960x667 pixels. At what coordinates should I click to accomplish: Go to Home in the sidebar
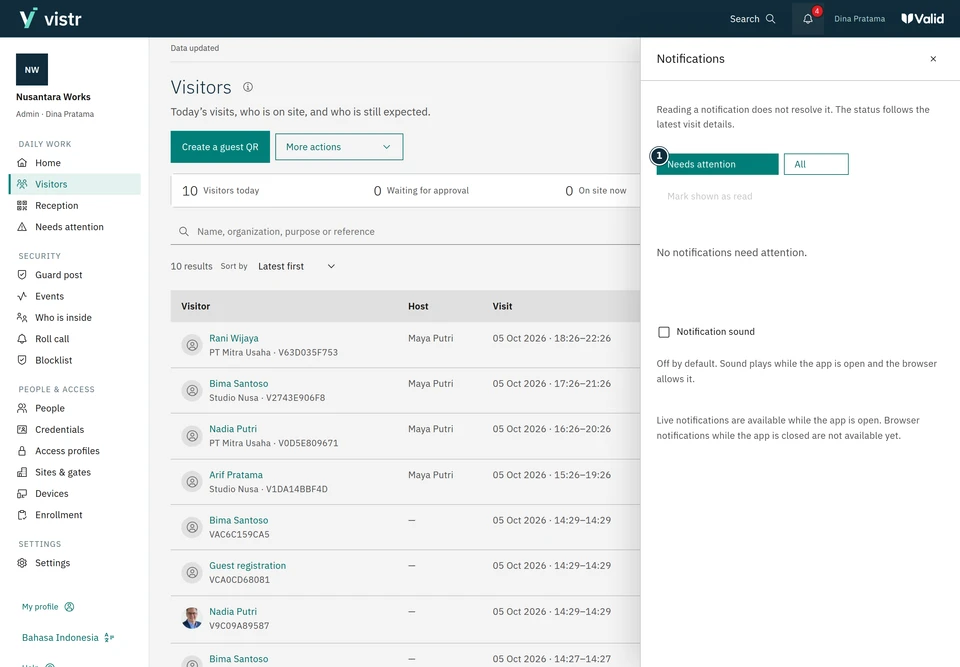[75, 163]
